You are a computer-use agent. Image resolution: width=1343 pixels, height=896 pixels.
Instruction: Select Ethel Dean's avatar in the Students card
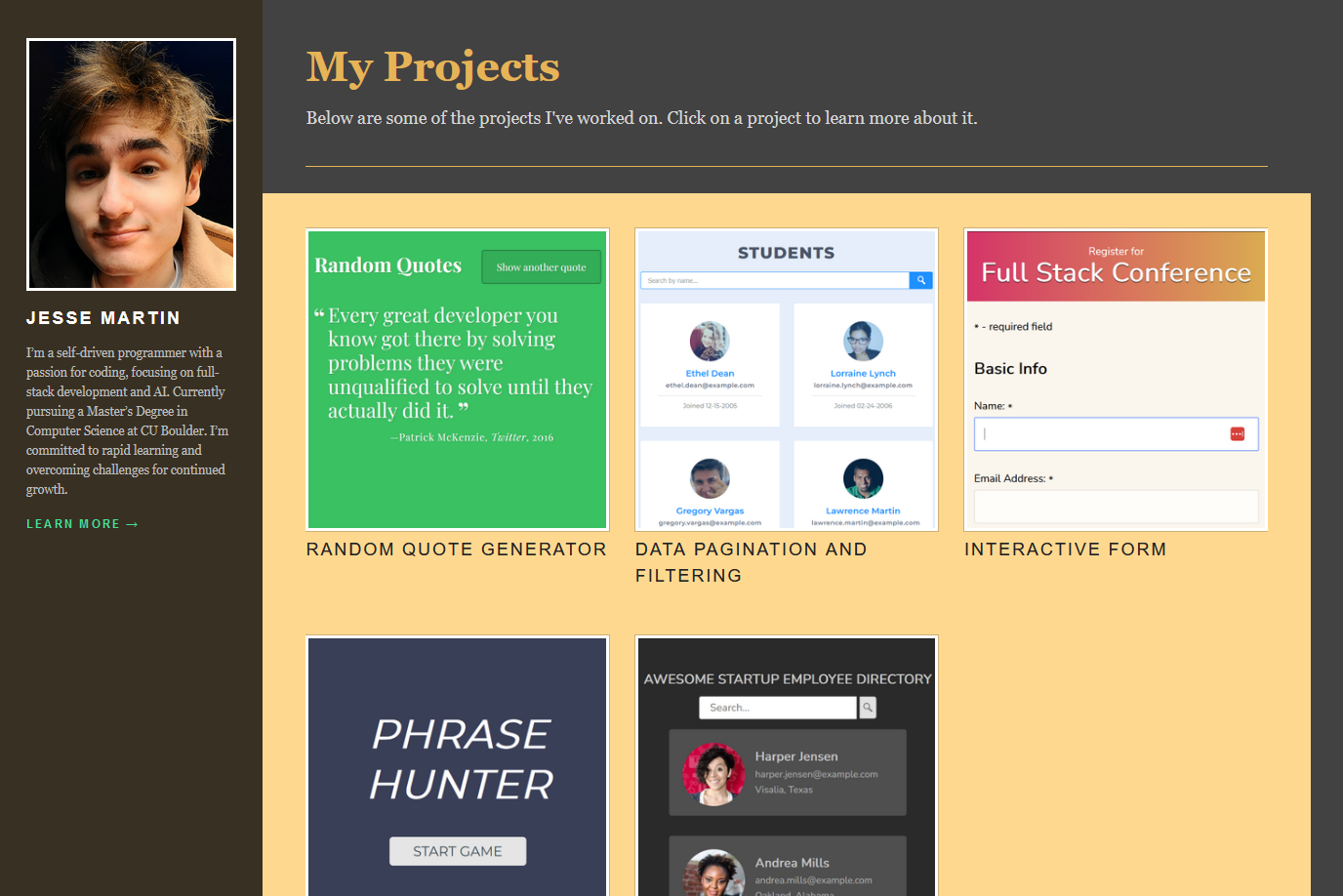pos(710,342)
